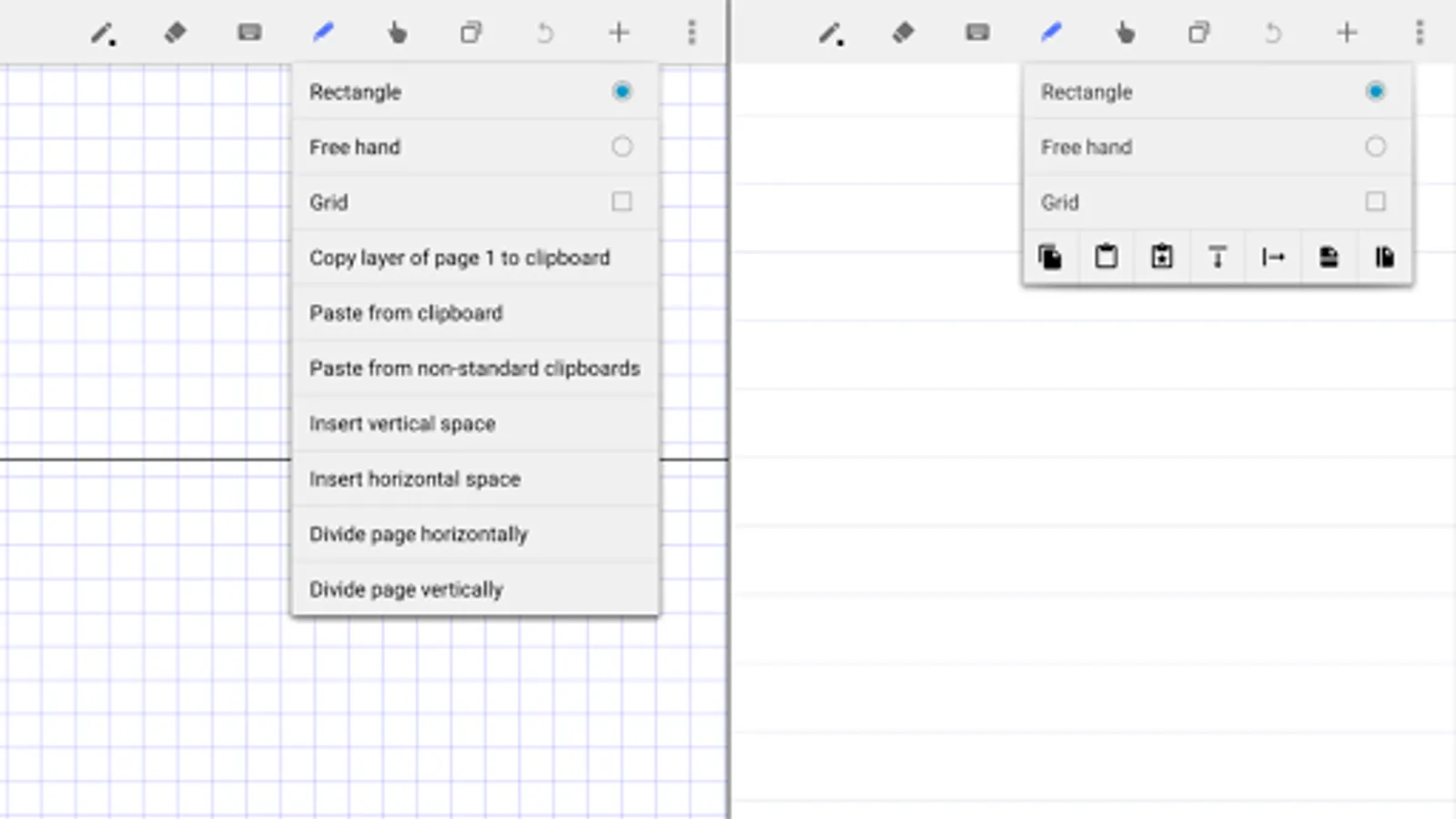The height and width of the screenshot is (819, 1456).
Task: Choose the hand tool on the lined-paper screen
Action: point(1125,33)
